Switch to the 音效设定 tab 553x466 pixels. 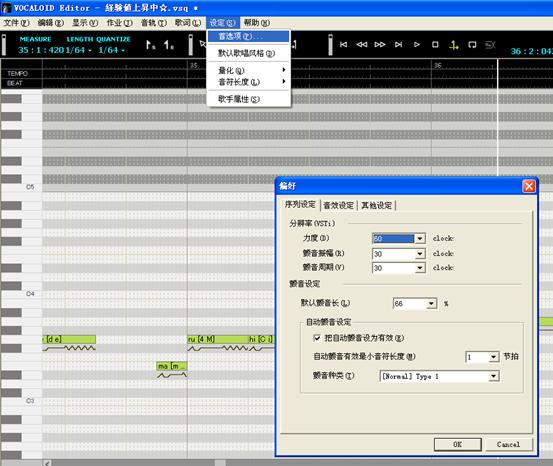[x=339, y=205]
